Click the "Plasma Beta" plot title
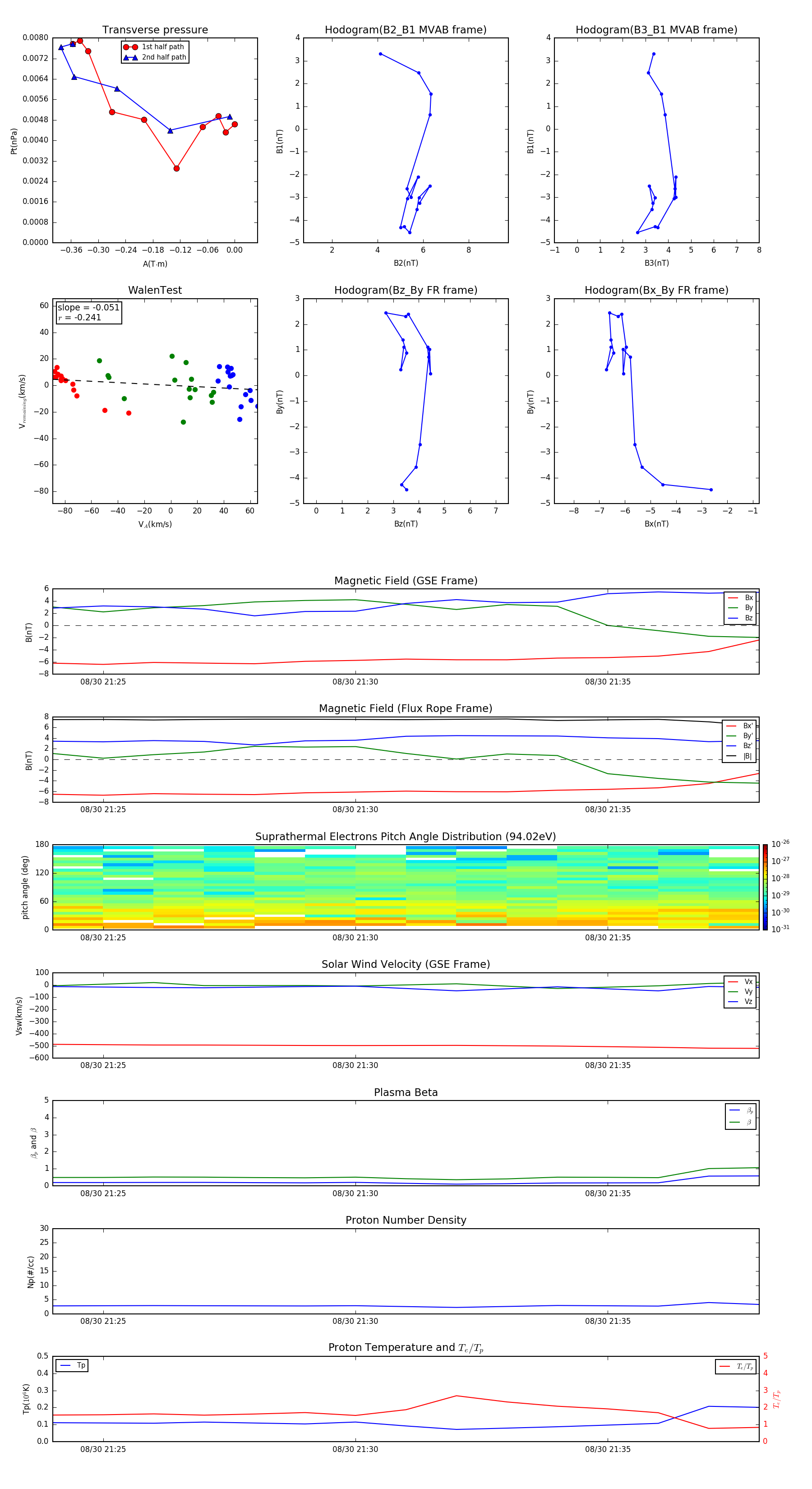This screenshot has height=1489, width=812. click(x=406, y=1093)
